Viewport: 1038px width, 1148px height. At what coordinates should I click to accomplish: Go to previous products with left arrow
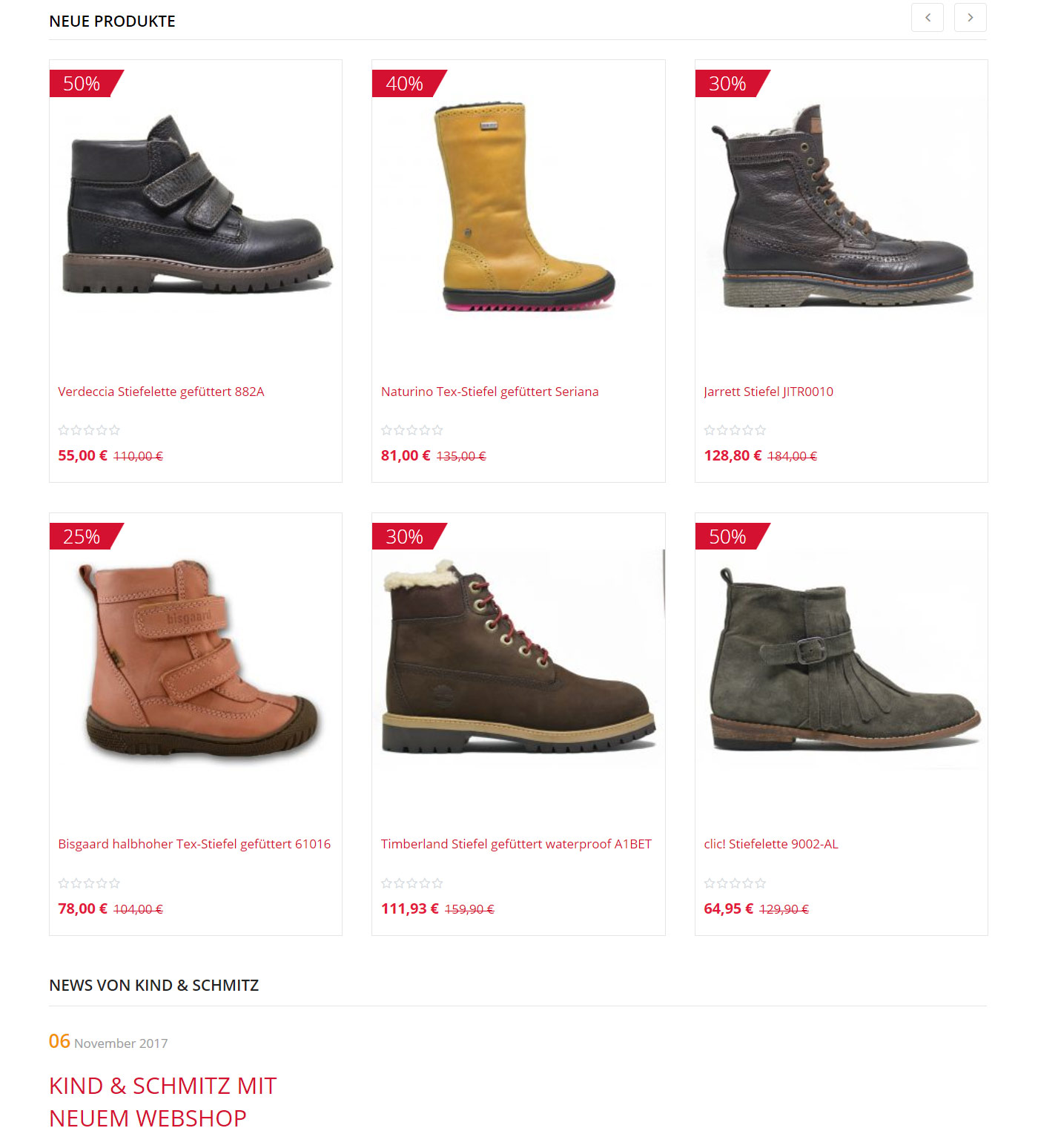click(x=927, y=18)
